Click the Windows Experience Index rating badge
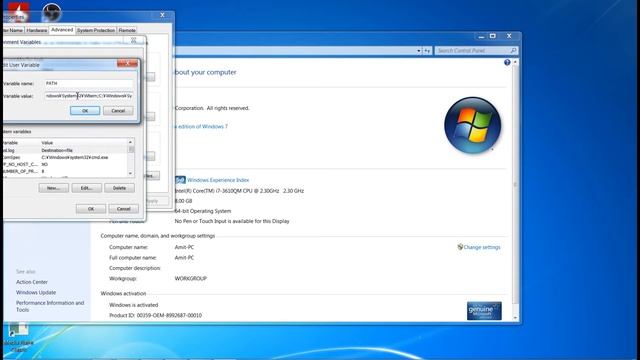The height and width of the screenshot is (360, 640). [180, 180]
